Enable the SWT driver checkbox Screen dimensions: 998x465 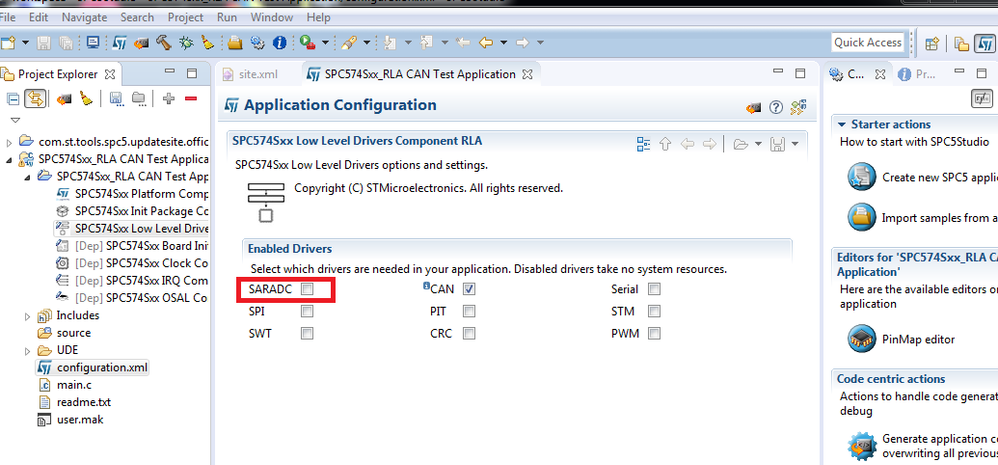307,333
